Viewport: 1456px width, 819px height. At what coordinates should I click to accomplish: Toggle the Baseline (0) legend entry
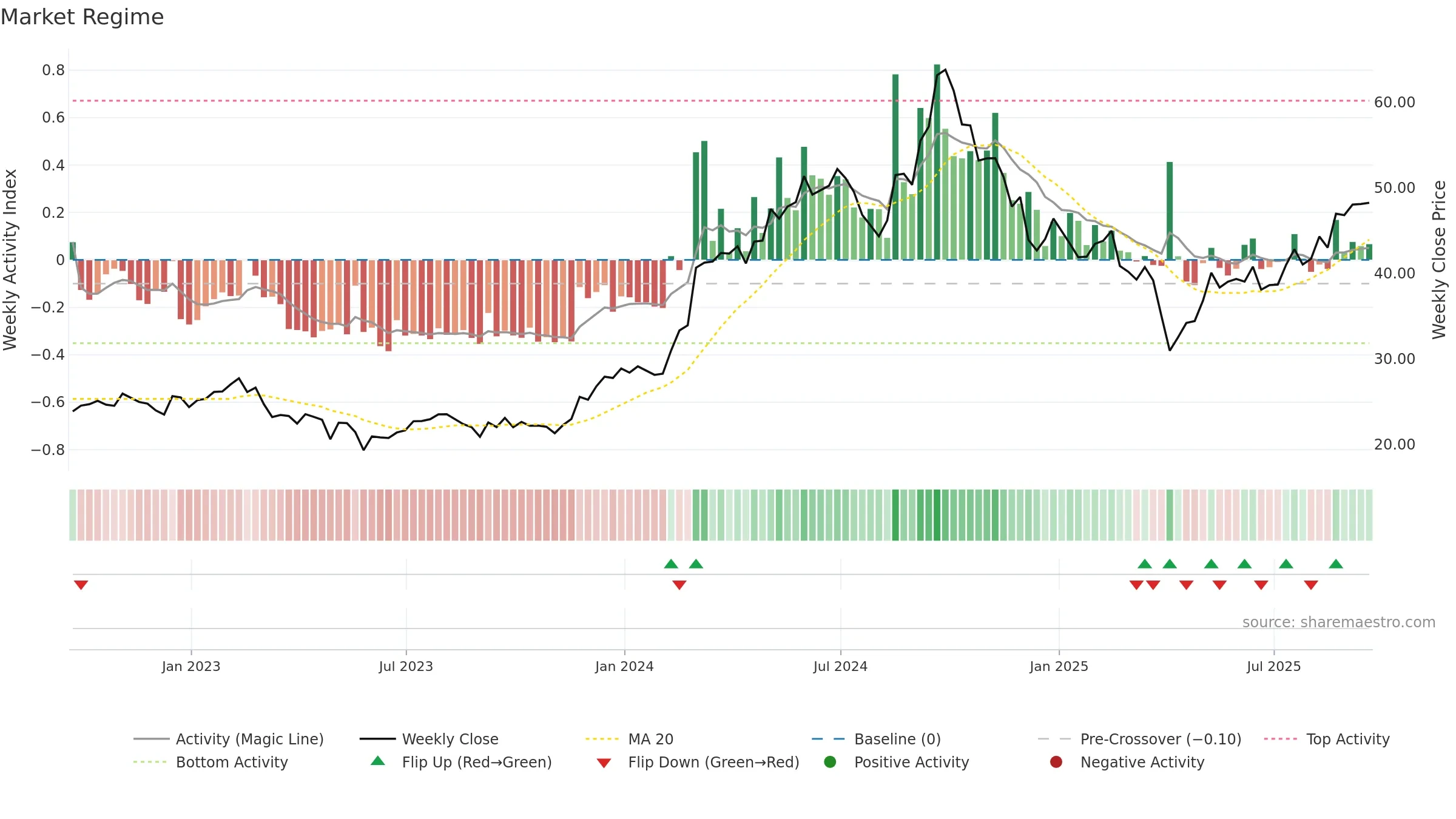[876, 739]
